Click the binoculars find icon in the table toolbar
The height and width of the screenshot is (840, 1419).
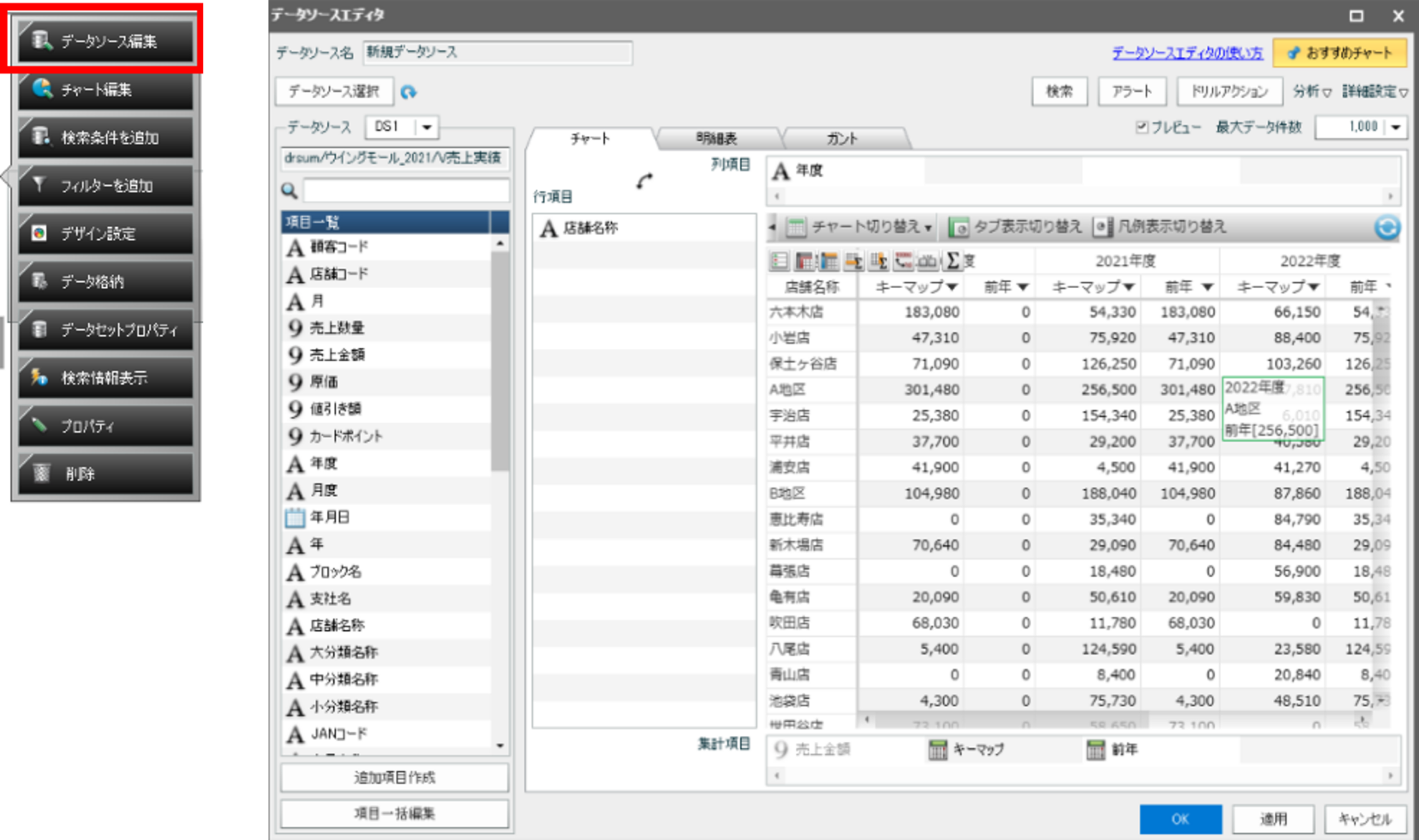927,261
